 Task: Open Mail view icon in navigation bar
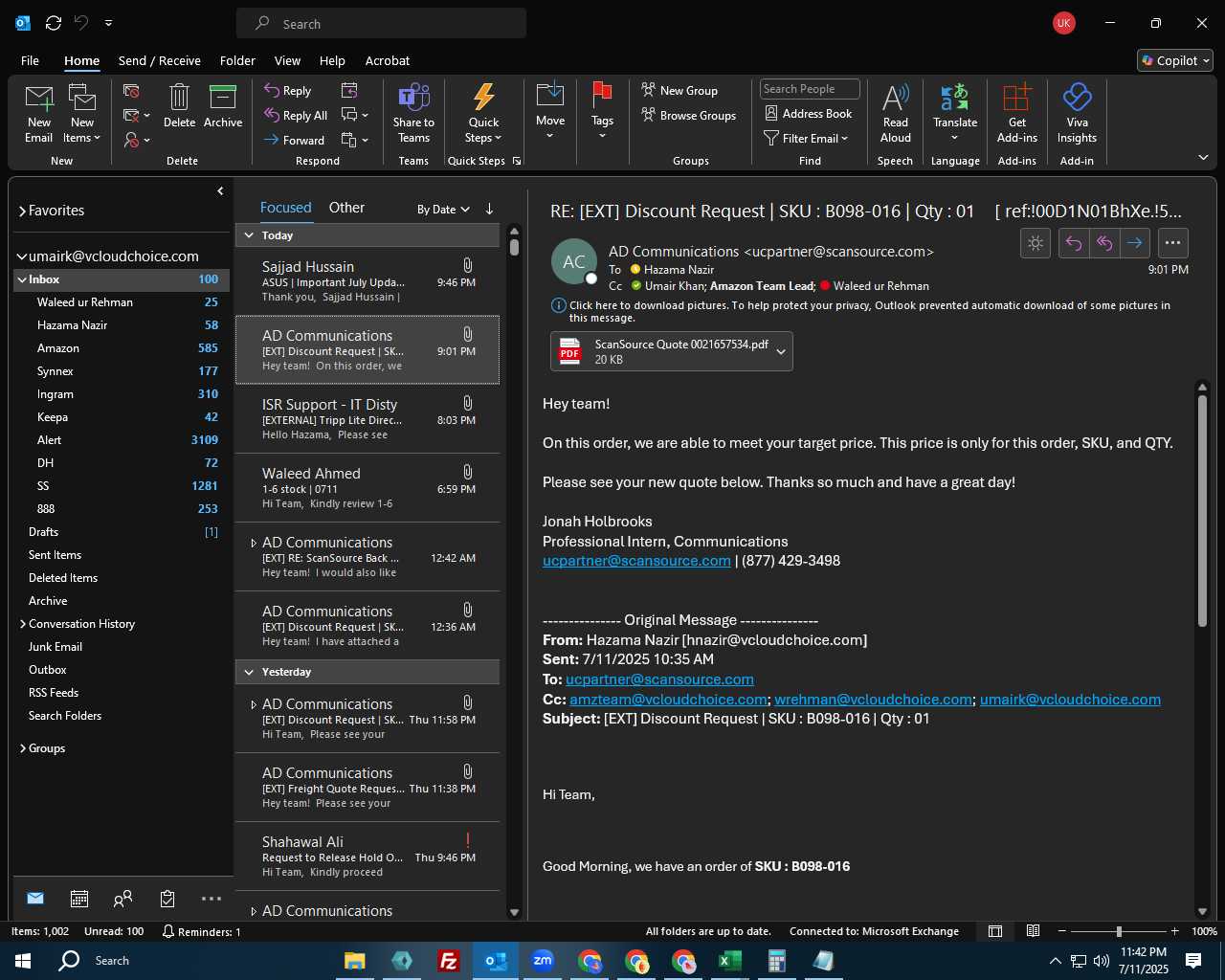click(x=35, y=899)
